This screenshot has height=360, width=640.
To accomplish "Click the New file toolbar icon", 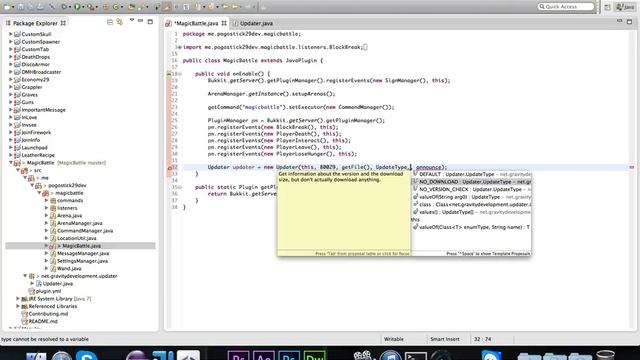I will tap(7, 7).
